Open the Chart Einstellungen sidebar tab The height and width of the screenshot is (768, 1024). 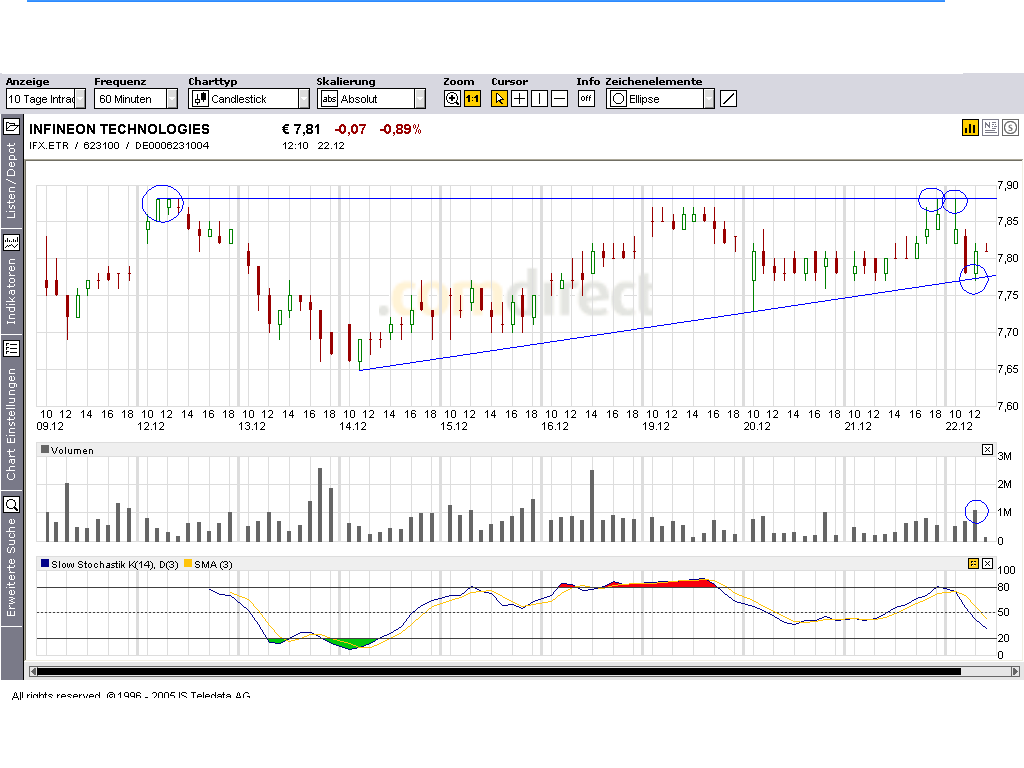coord(11,423)
